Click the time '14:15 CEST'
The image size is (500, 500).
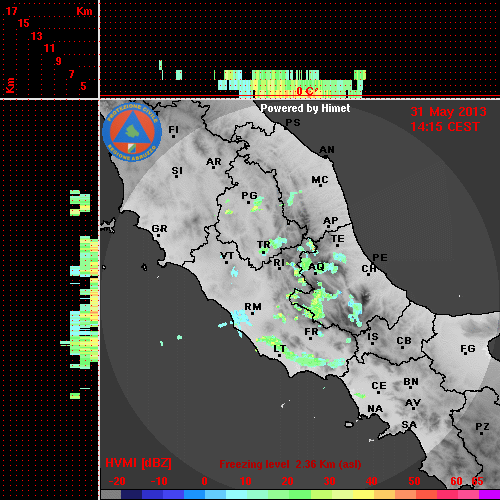pyautogui.click(x=445, y=127)
